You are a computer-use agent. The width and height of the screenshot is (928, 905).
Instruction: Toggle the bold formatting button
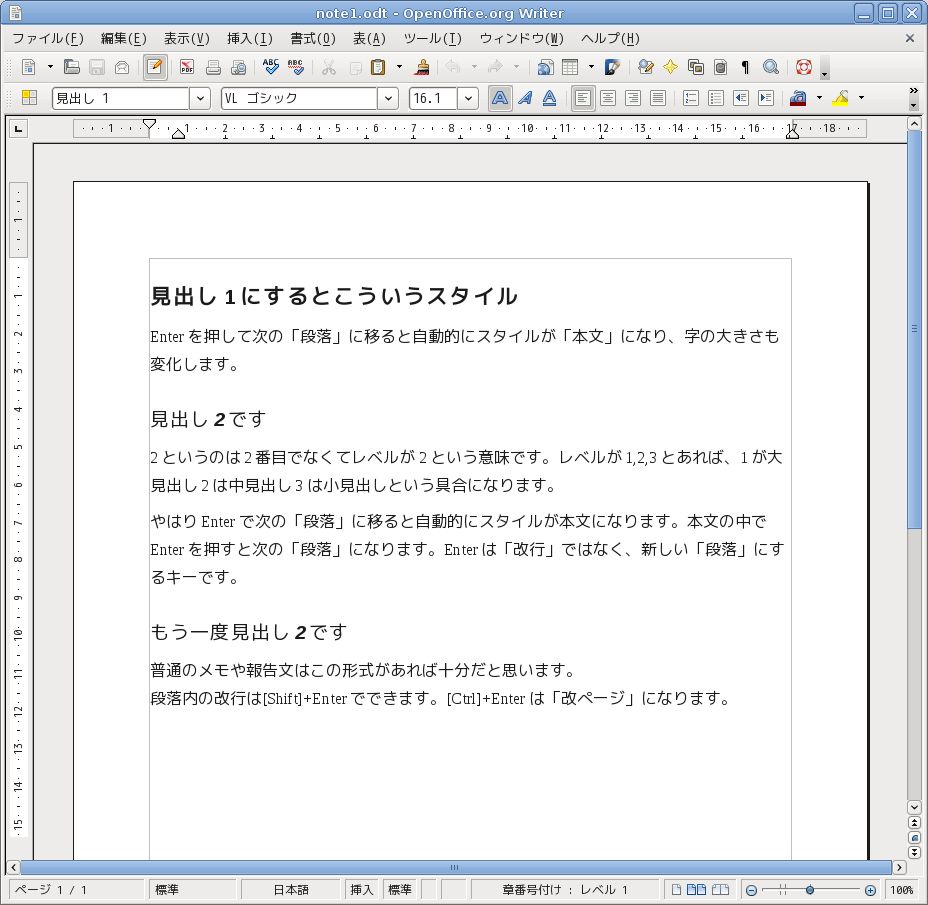click(499, 98)
